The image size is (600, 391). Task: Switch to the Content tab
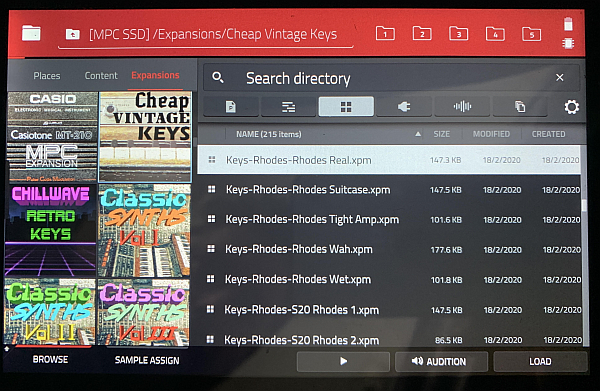click(101, 76)
